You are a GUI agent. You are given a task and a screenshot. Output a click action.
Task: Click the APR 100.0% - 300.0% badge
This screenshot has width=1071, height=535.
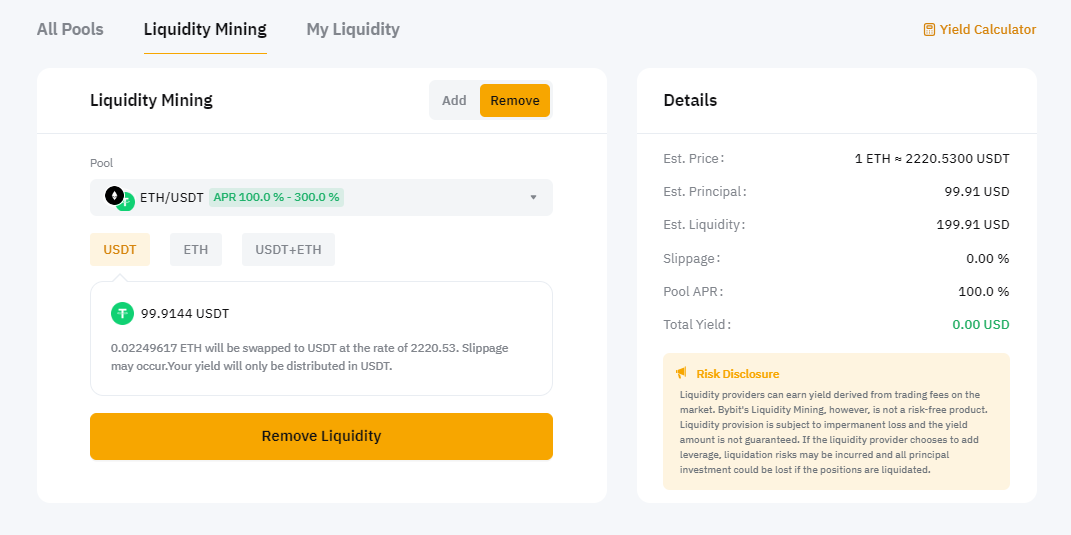click(x=276, y=197)
